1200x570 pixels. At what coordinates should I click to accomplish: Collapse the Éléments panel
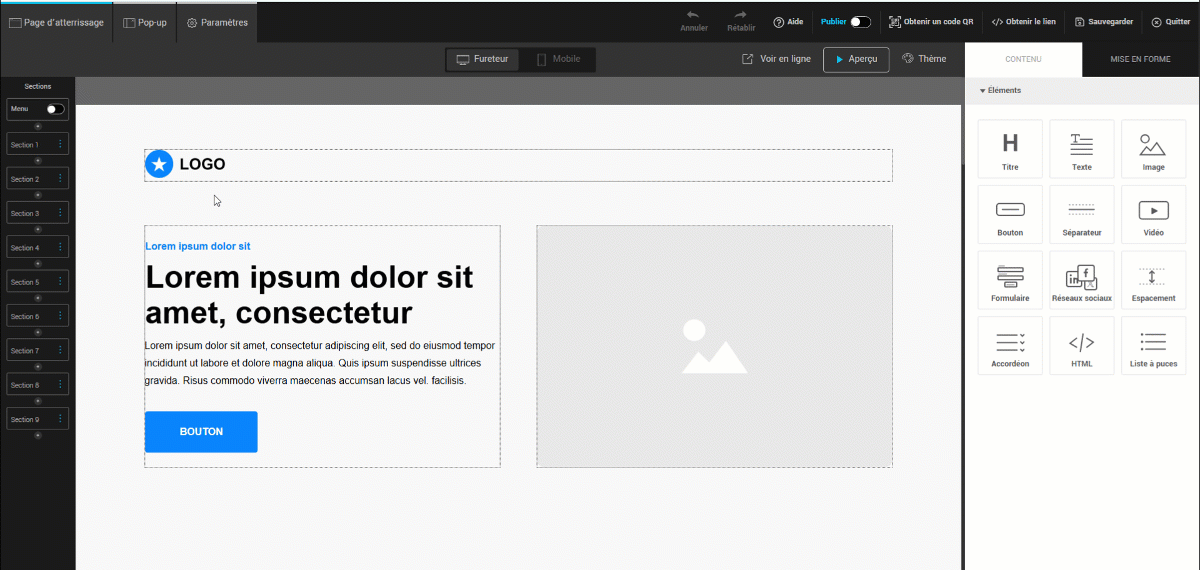(1000, 90)
